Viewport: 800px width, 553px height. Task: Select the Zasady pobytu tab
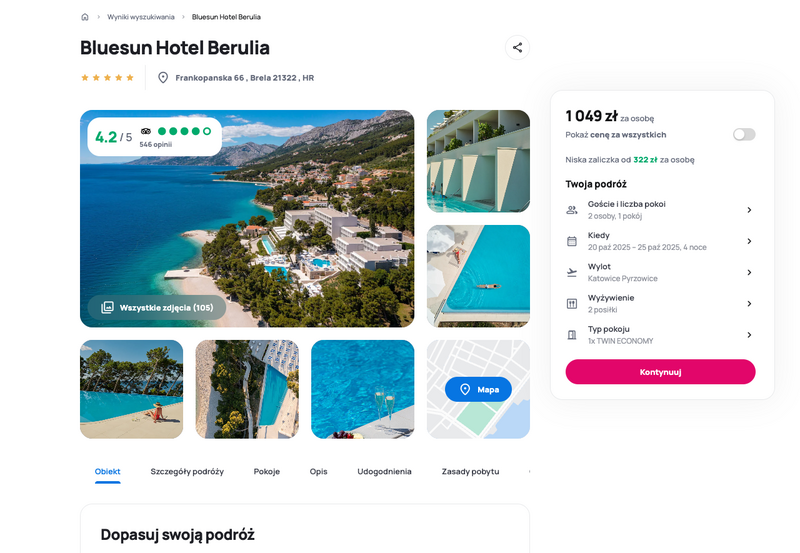[x=470, y=471]
